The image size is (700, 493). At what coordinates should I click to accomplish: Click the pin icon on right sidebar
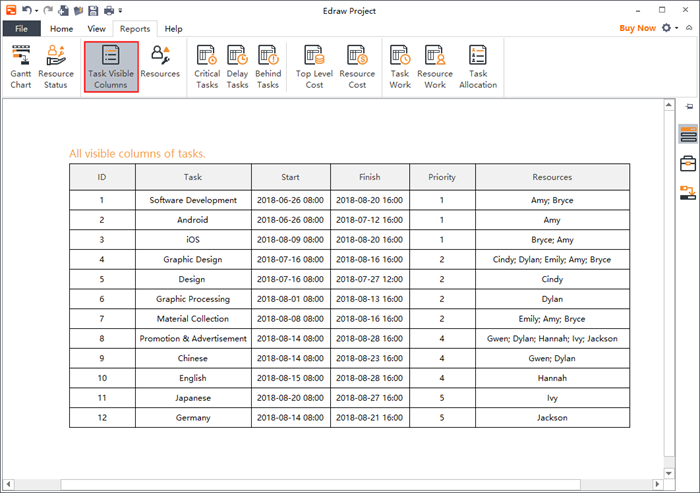pyautogui.click(x=690, y=106)
